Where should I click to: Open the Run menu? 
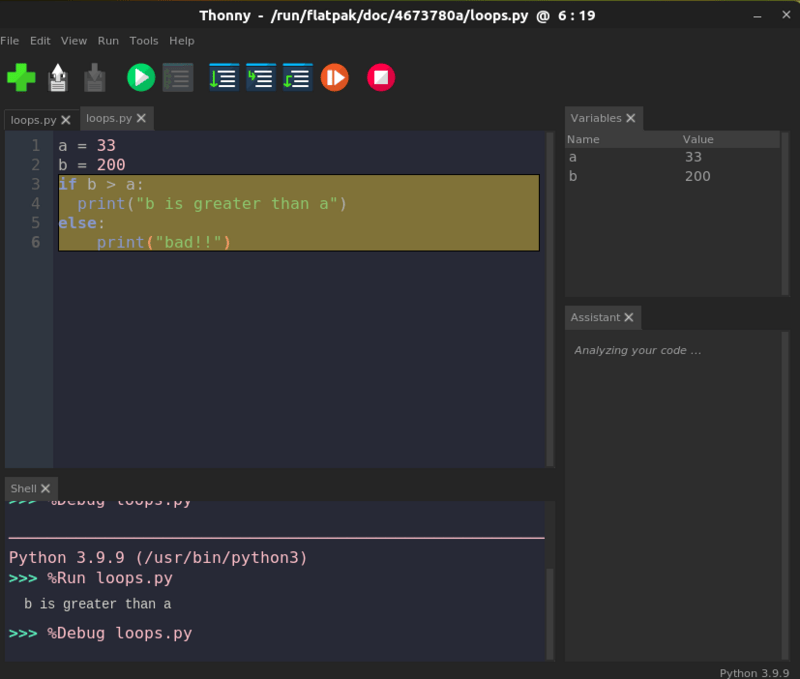pyautogui.click(x=108, y=41)
